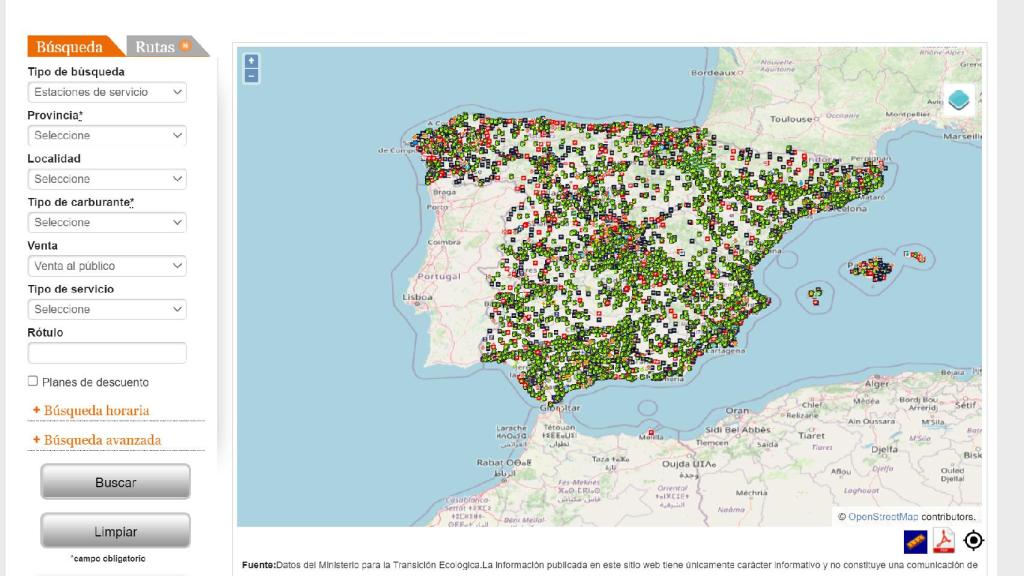
Task: Open the Tipo de búsqueda dropdown
Action: (107, 92)
